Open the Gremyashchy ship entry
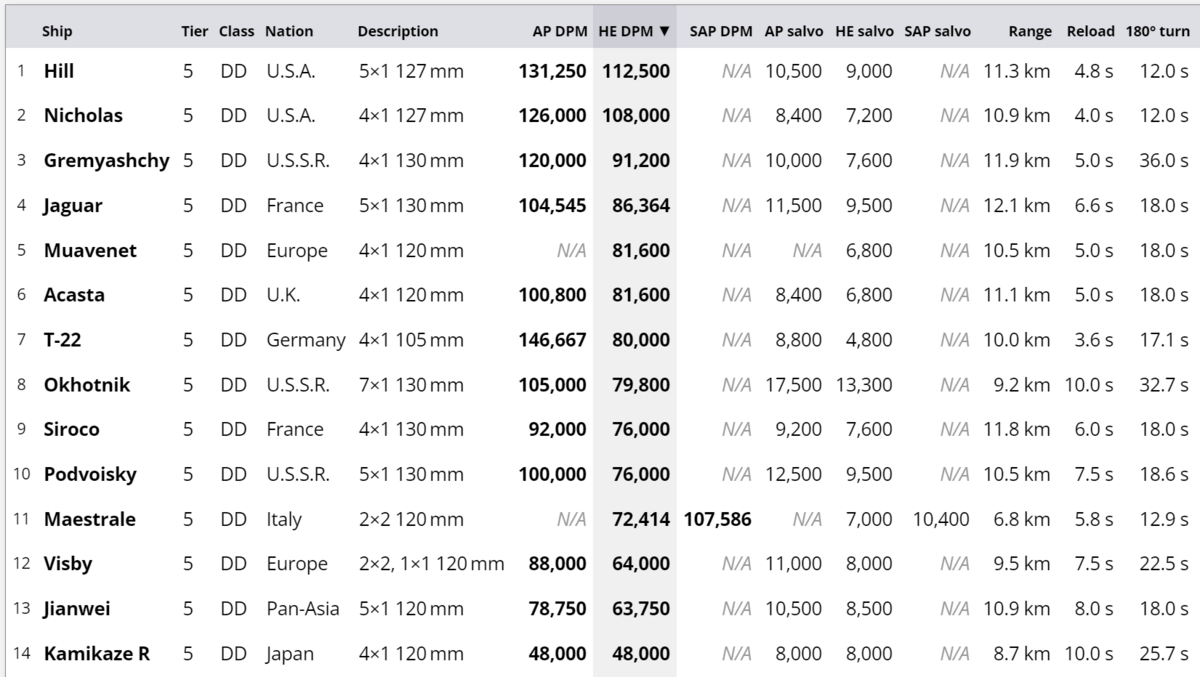This screenshot has width=1200, height=677. [107, 160]
